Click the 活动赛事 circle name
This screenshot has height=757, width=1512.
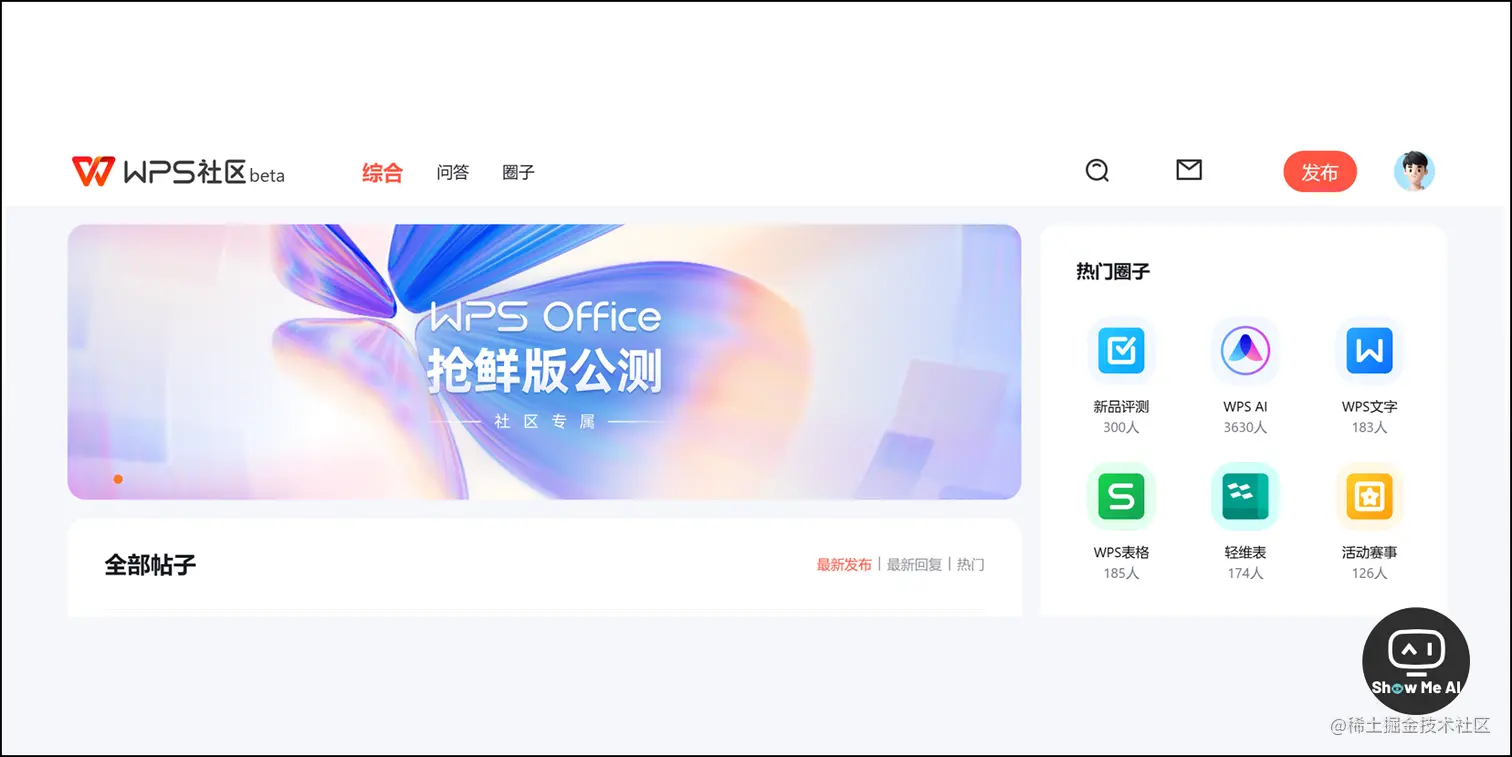coord(1369,552)
